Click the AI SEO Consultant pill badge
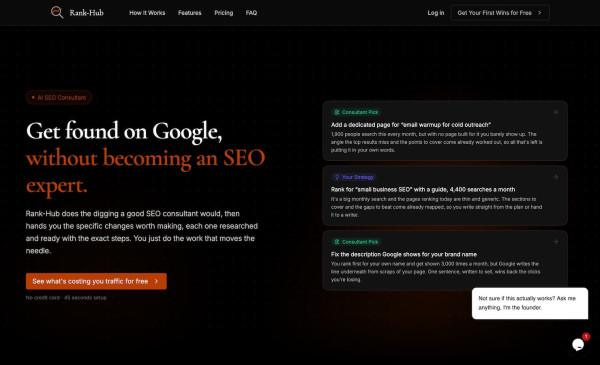The width and height of the screenshot is (600, 365). (x=59, y=98)
